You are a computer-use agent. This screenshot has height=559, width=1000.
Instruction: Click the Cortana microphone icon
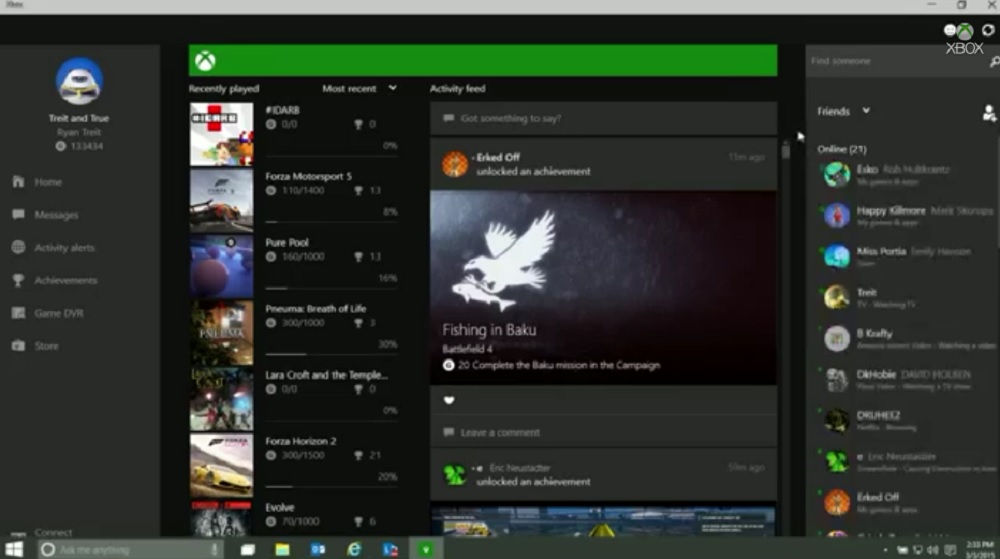215,549
